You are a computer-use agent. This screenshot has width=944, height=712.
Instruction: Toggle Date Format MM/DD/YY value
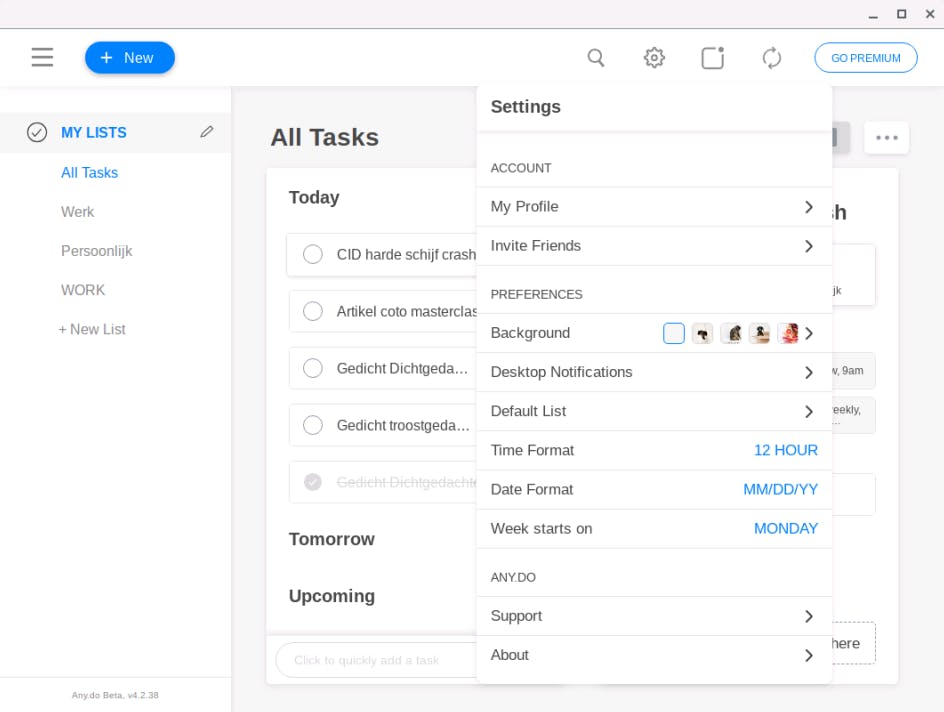(x=780, y=489)
